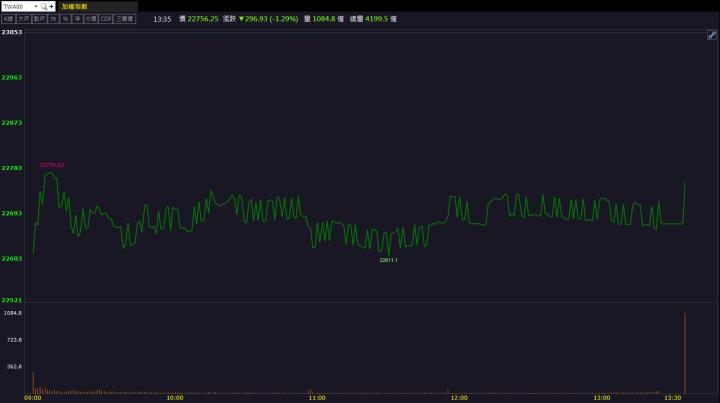Click the TWA00 symbol input field
Image resolution: width=720 pixels, height=403 pixels.
17,6
